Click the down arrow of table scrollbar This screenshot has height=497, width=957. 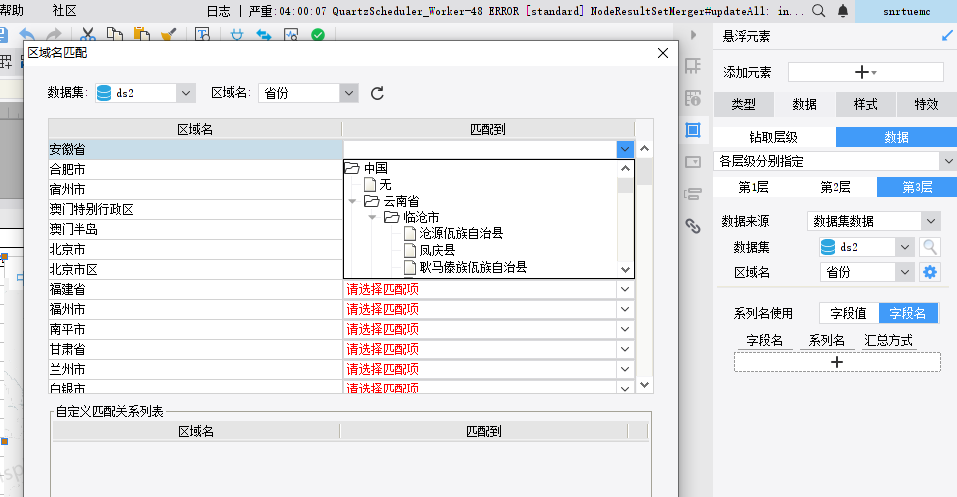click(645, 385)
